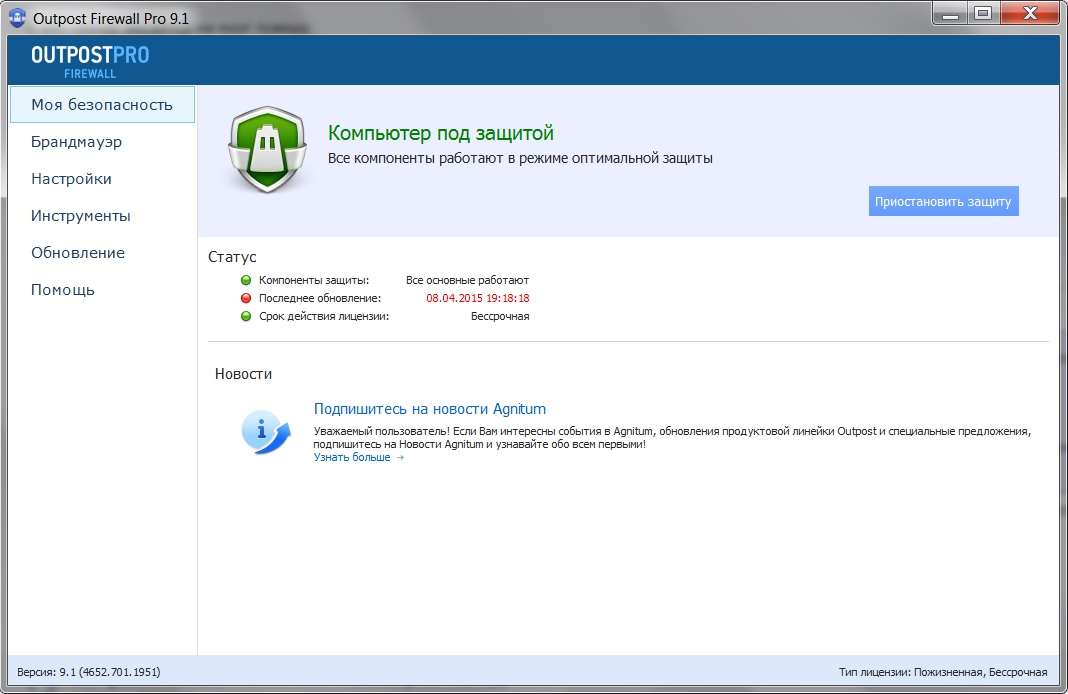Click Все основные работают status value
The image size is (1068, 694).
click(x=467, y=280)
